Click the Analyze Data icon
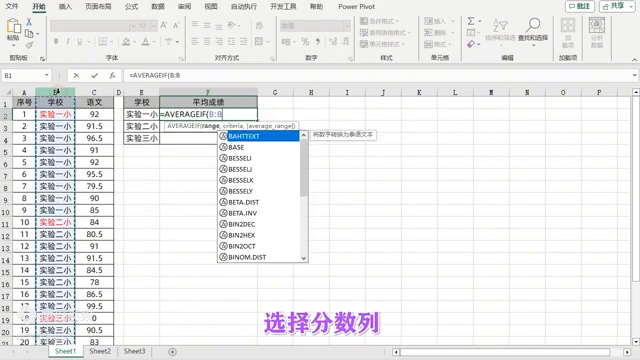640x360 pixels. [x=597, y=25]
